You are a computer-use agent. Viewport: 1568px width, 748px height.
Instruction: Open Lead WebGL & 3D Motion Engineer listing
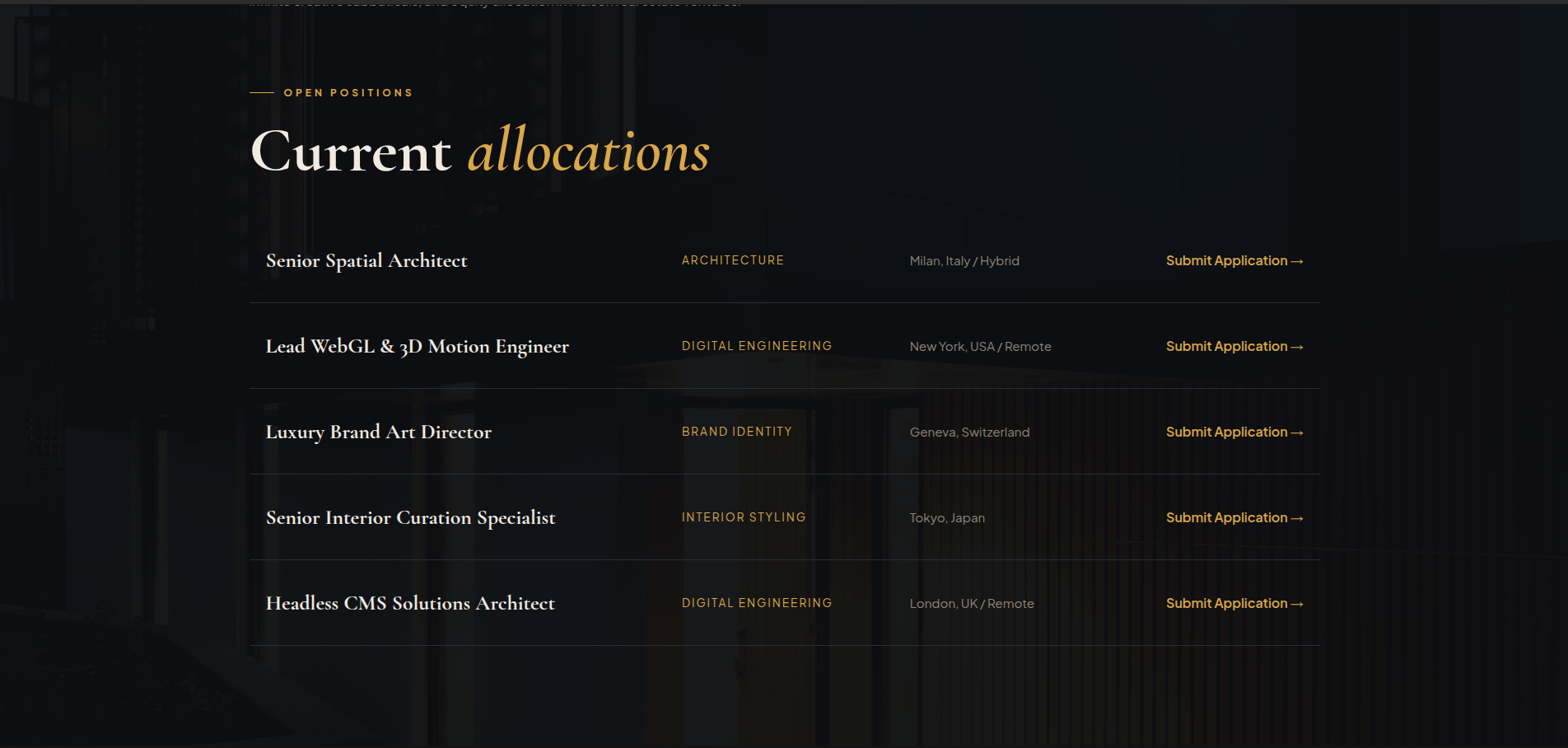[x=418, y=347]
